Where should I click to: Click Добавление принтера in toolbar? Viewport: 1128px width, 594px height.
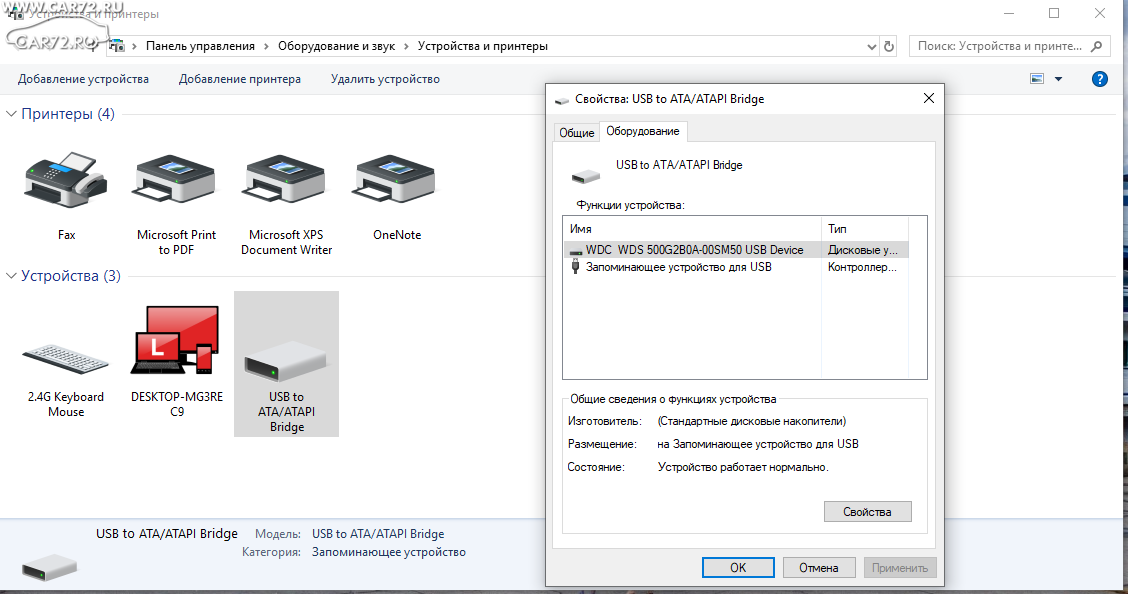pos(240,79)
